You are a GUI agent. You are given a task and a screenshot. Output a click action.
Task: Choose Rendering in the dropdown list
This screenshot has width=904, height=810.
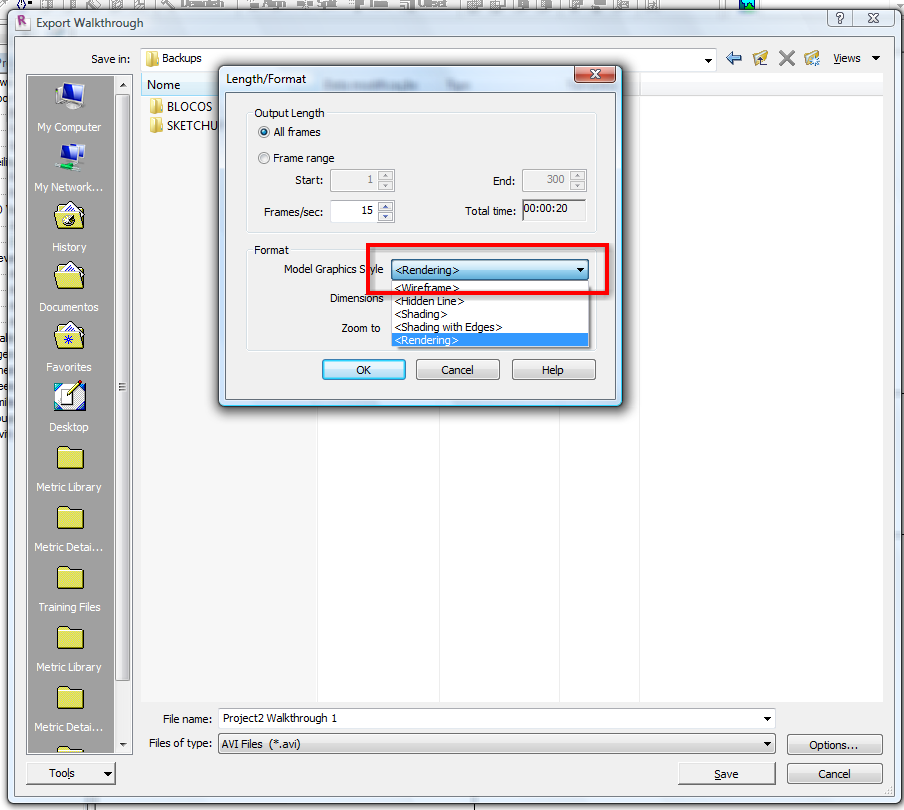(x=490, y=340)
